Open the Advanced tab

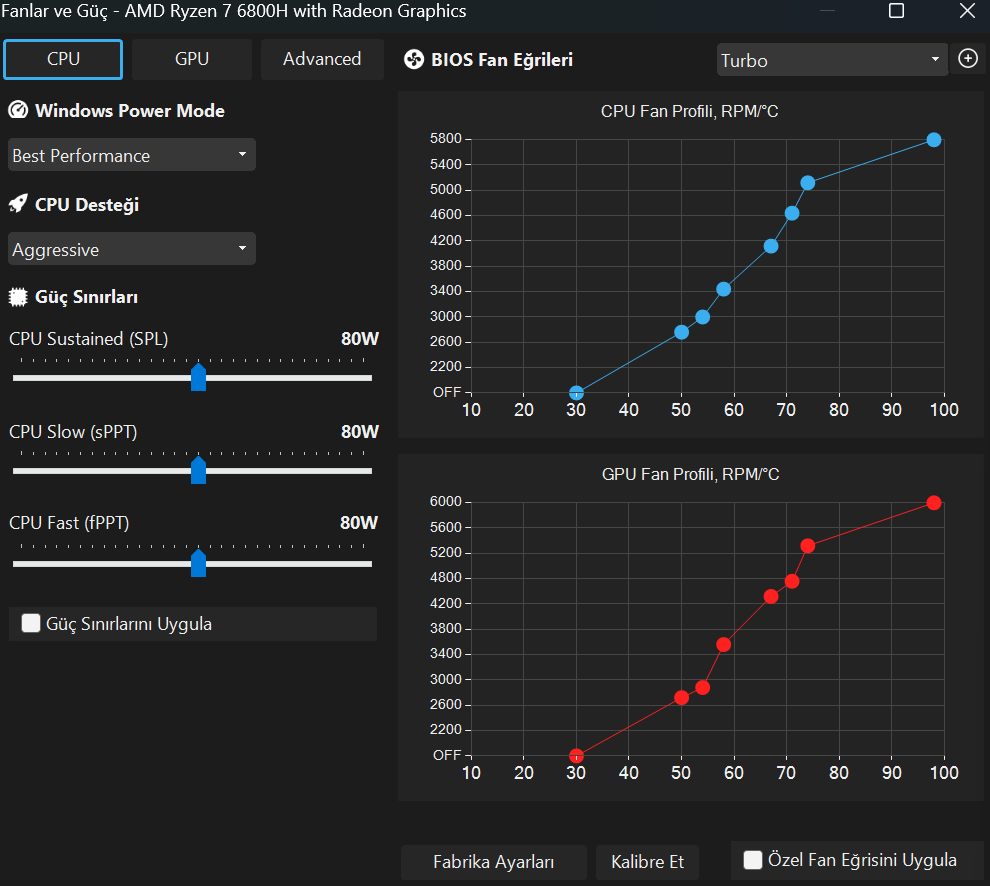point(322,59)
